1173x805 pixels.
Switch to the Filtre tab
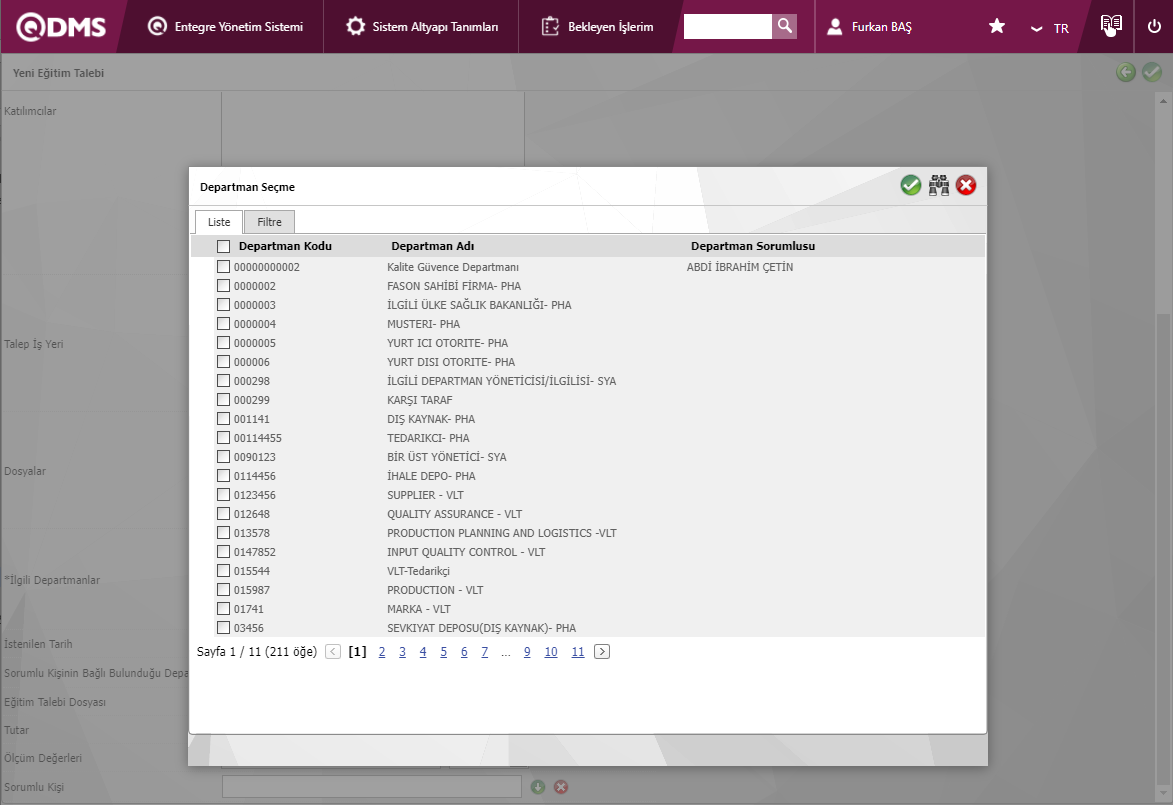269,222
